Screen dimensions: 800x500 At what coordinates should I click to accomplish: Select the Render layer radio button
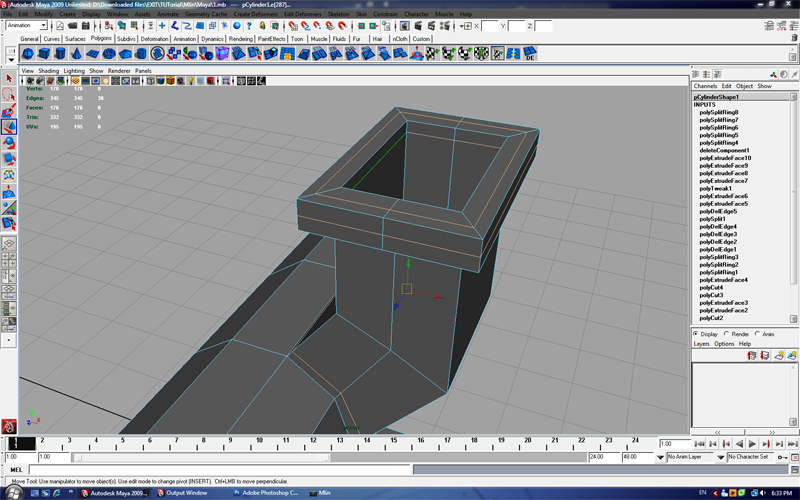[x=728, y=334]
